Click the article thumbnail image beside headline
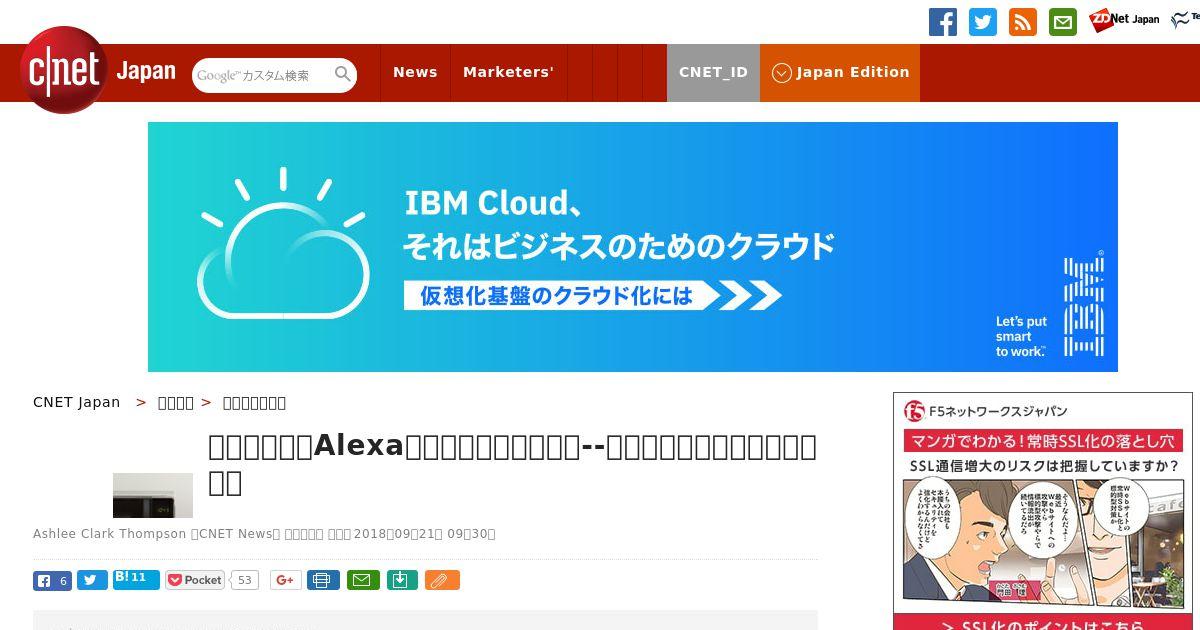 (x=153, y=495)
